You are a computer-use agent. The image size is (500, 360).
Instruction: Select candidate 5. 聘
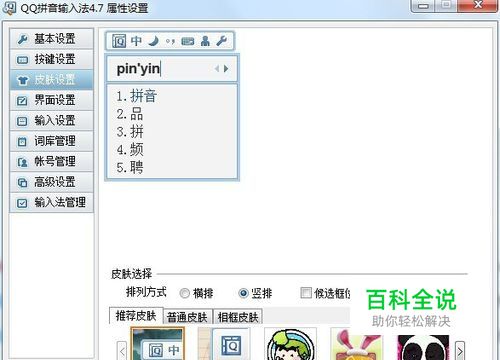[x=130, y=167]
